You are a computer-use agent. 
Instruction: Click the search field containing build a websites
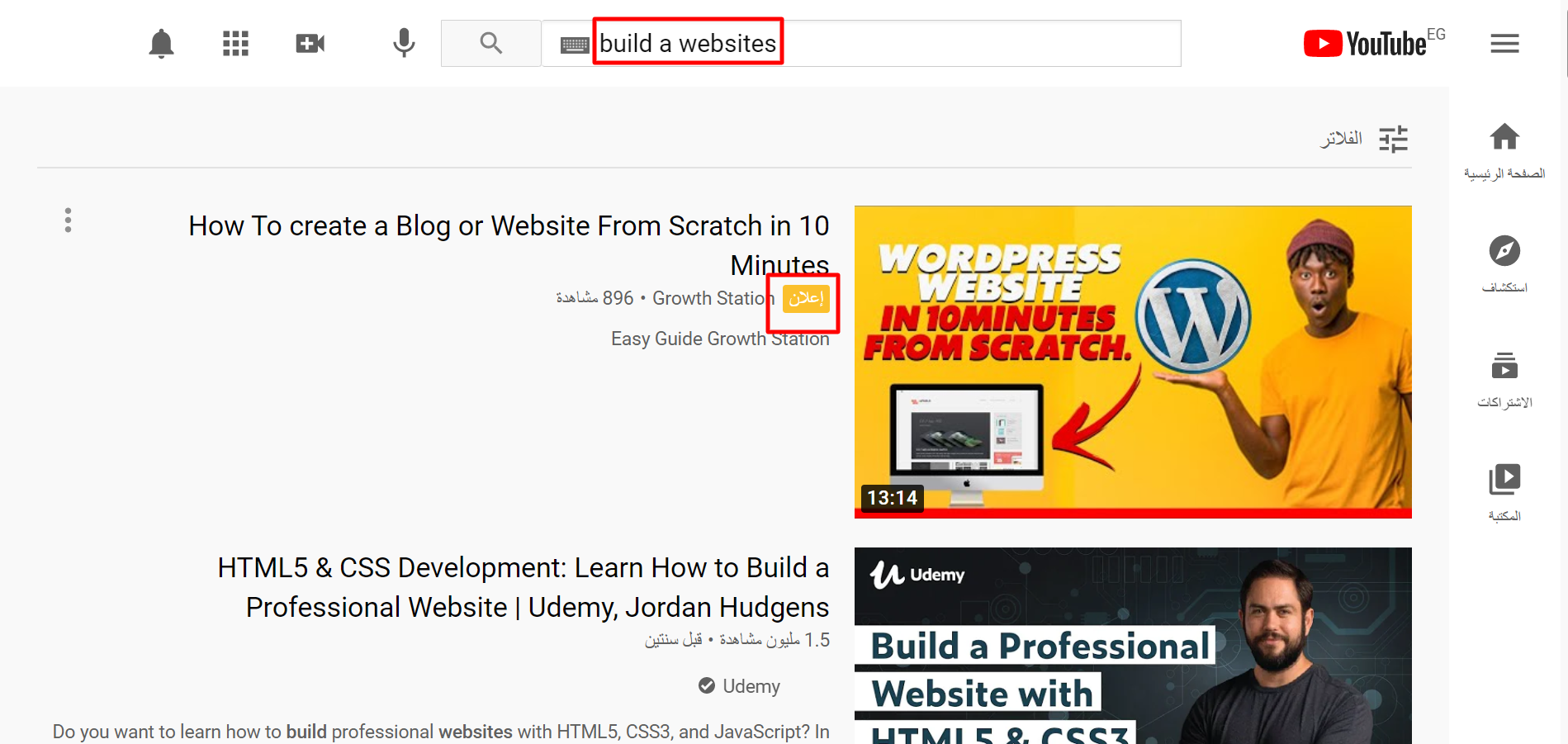pos(861,43)
